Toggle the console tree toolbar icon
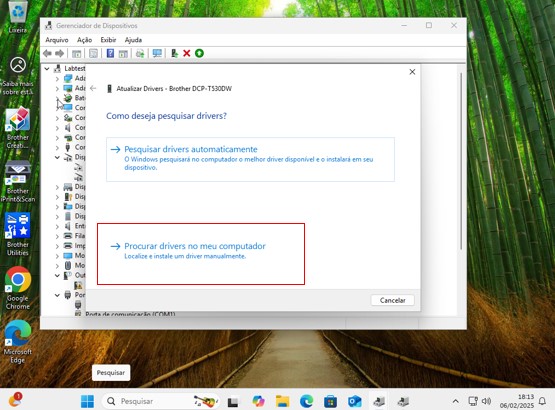The height and width of the screenshot is (410, 555). point(76,53)
